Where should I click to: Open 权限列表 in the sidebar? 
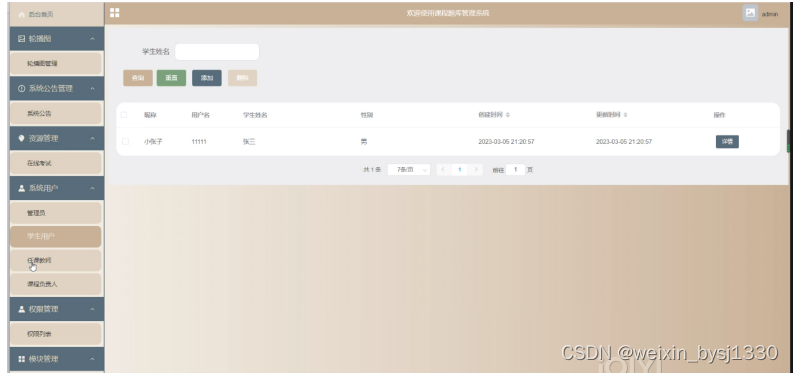tap(56, 334)
